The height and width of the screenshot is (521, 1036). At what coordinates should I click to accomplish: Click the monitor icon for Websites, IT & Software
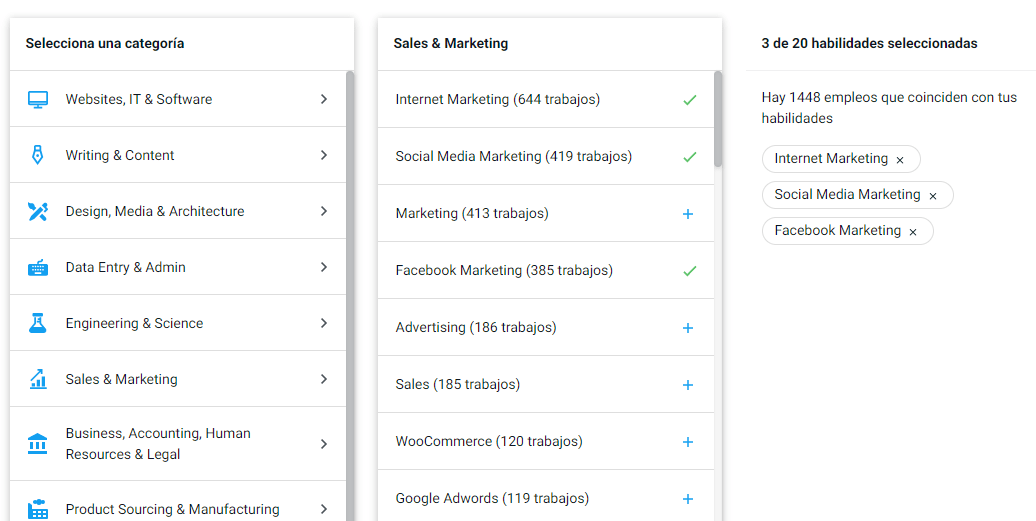[38, 100]
